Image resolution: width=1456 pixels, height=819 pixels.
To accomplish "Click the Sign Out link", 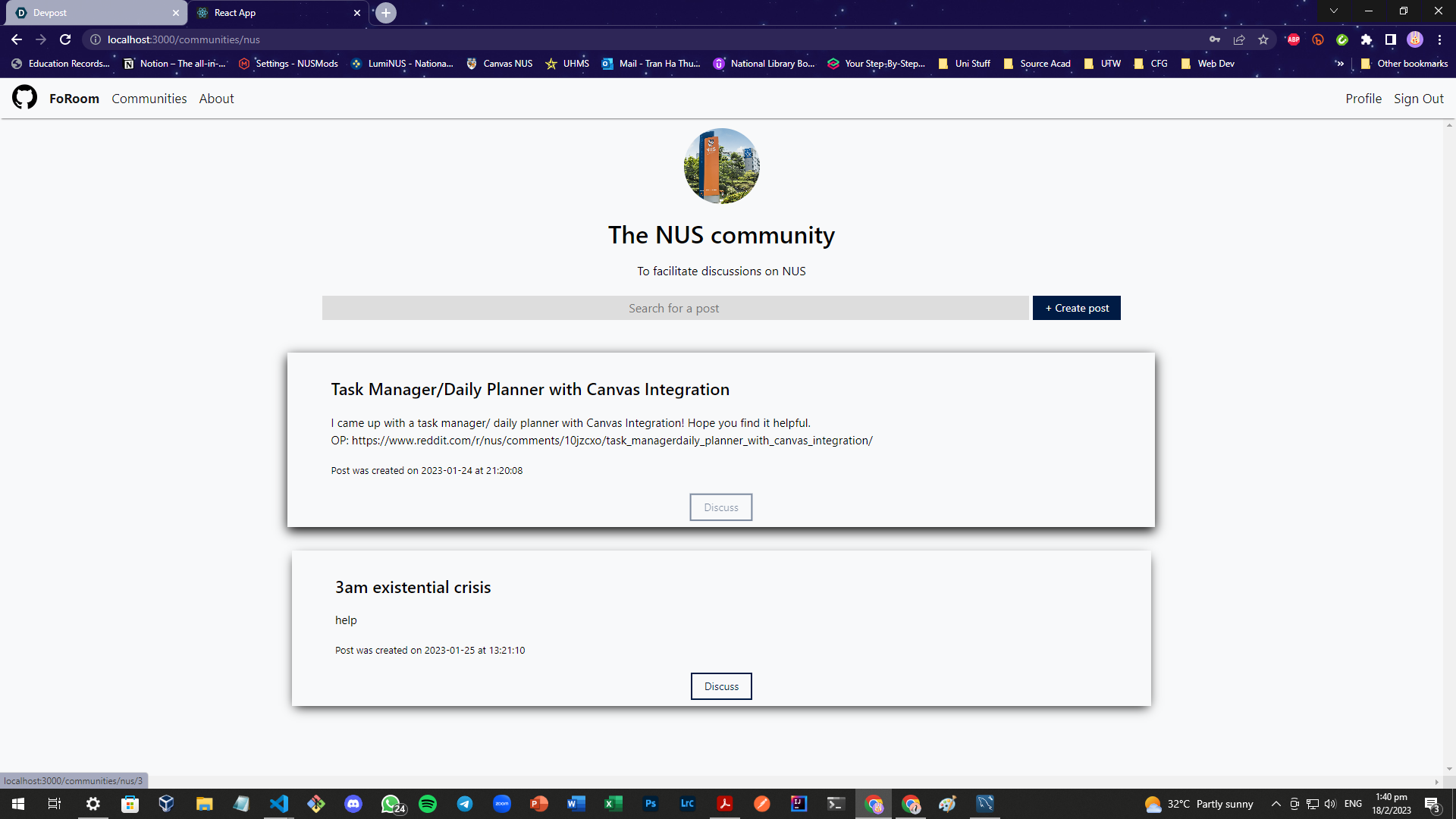I will [1418, 99].
